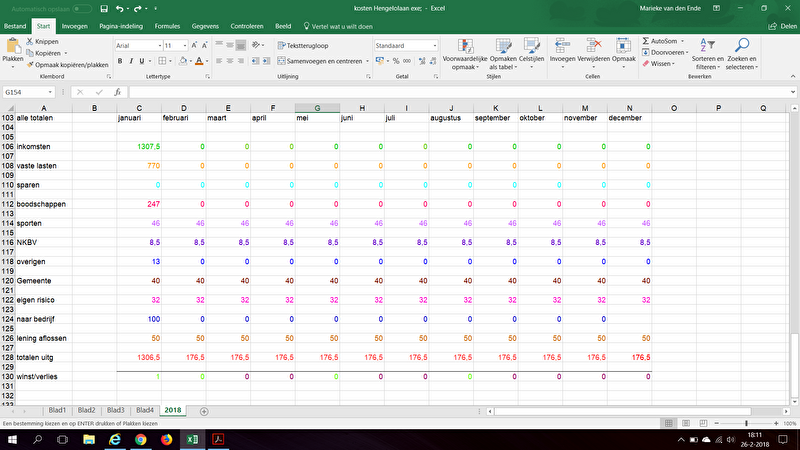
Task: Open Samenvoegen en centreren dropdown arrow
Action: coord(367,61)
